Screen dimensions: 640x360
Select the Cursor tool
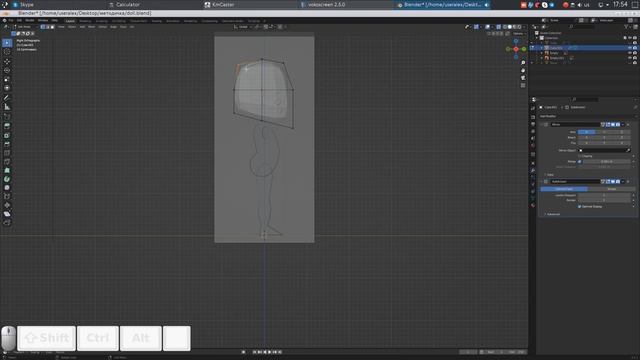click(7, 52)
